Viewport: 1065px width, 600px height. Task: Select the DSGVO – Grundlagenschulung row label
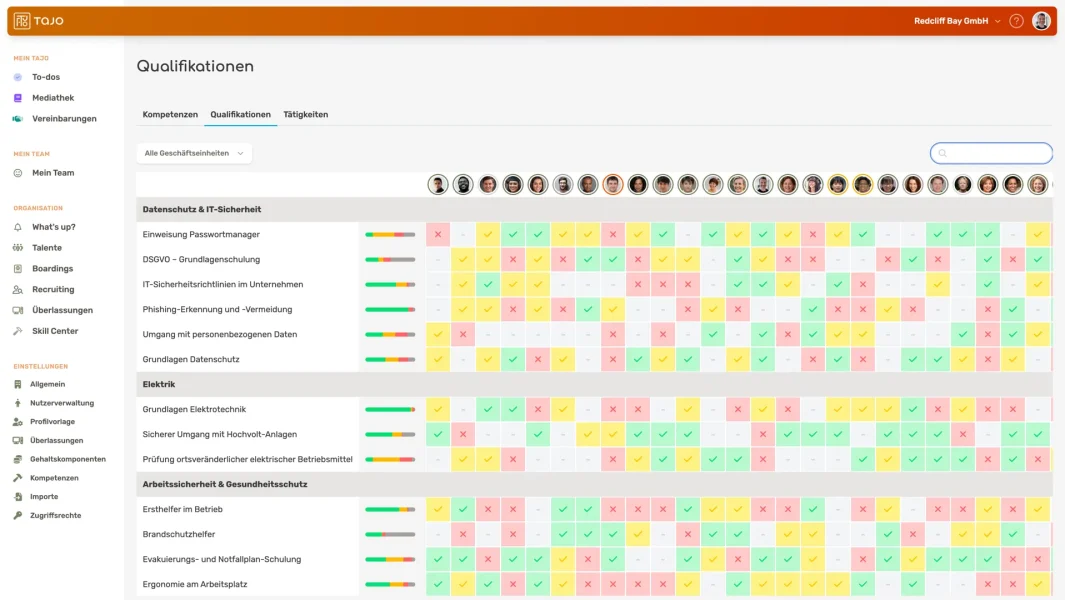pos(201,260)
